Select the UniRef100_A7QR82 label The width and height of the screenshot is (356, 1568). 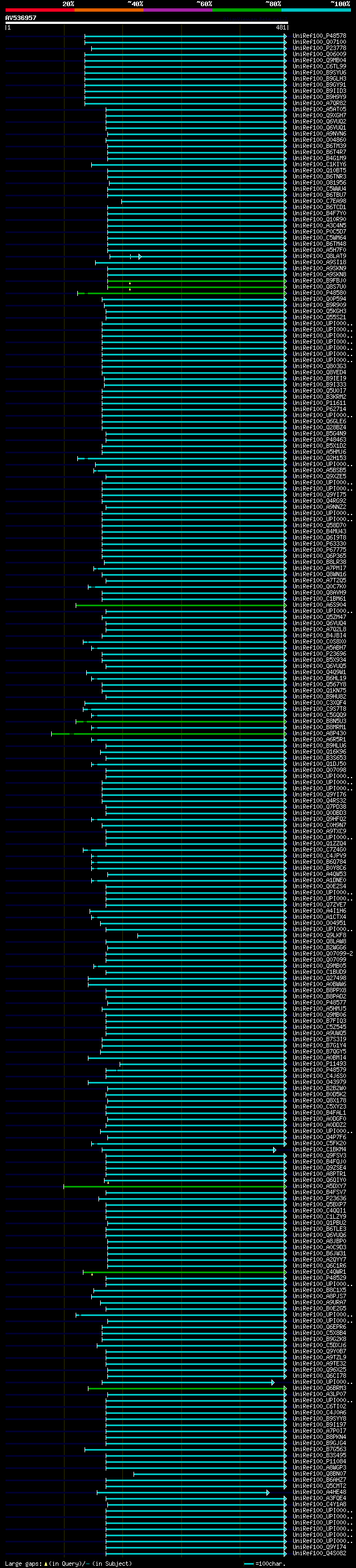click(x=319, y=103)
